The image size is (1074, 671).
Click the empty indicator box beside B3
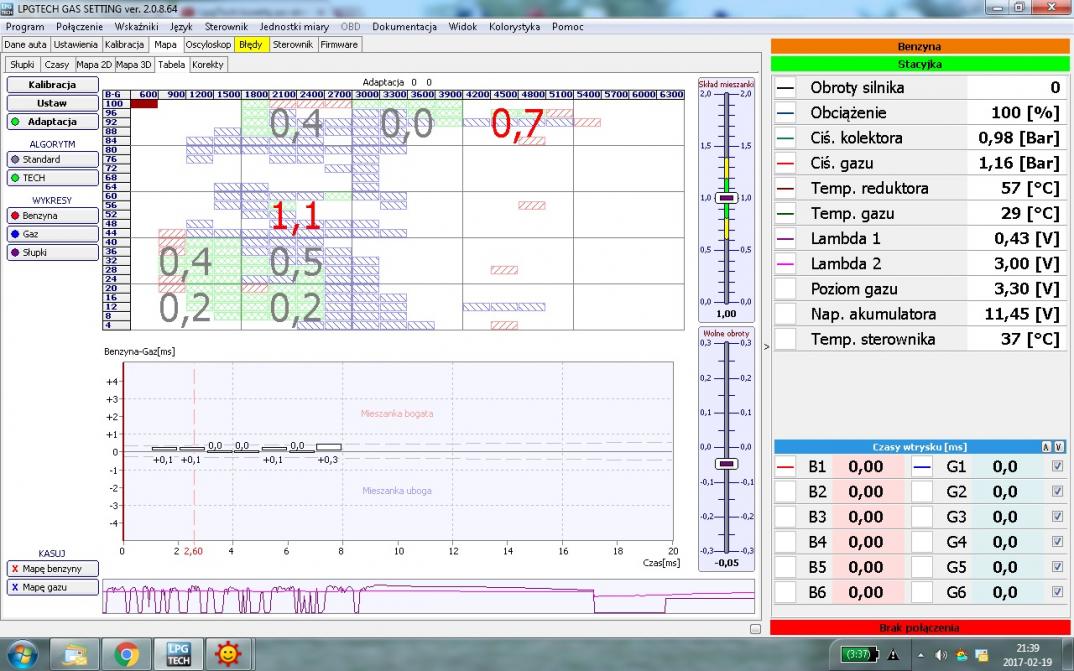(786, 517)
